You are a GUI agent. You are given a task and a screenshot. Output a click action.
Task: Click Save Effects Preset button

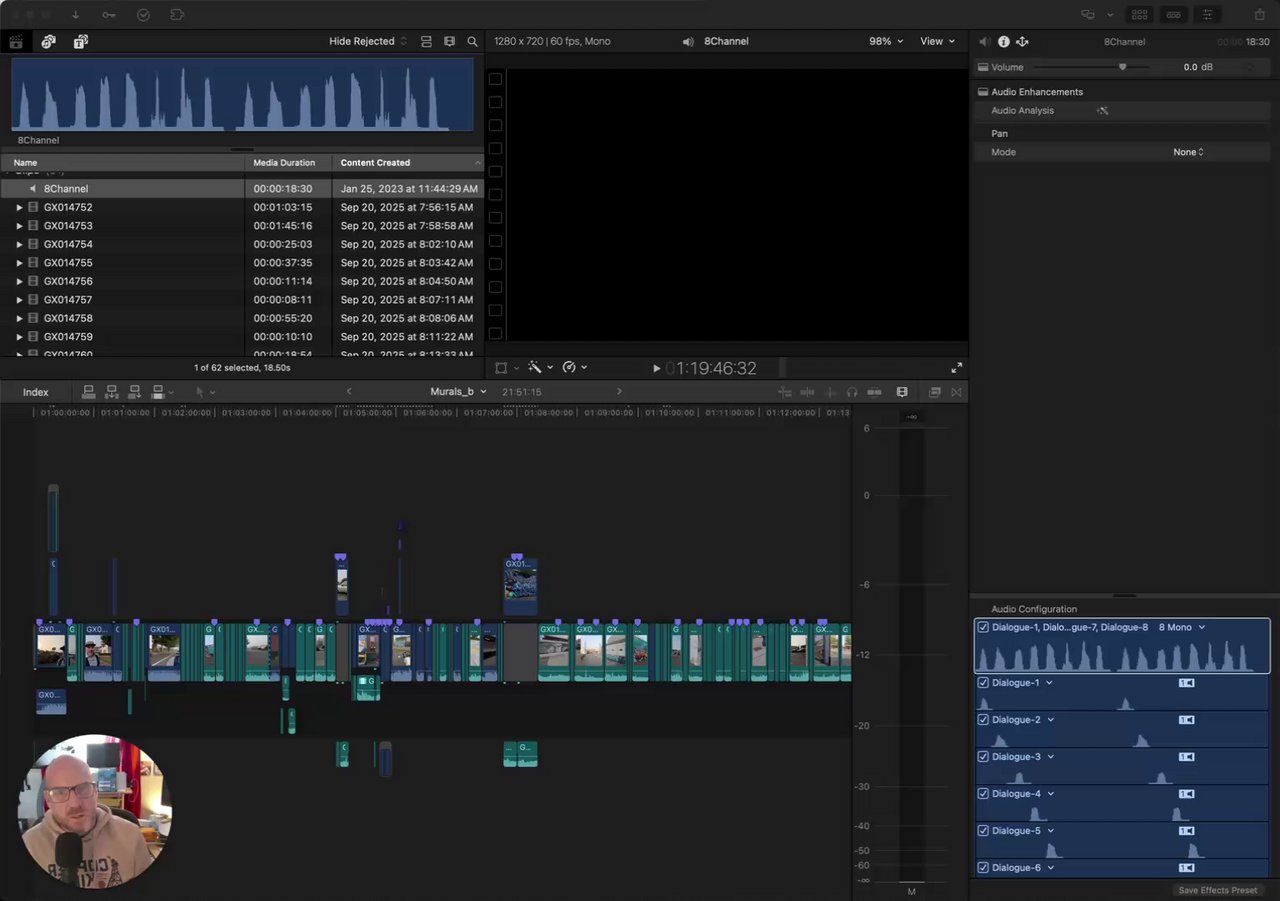coord(1217,890)
